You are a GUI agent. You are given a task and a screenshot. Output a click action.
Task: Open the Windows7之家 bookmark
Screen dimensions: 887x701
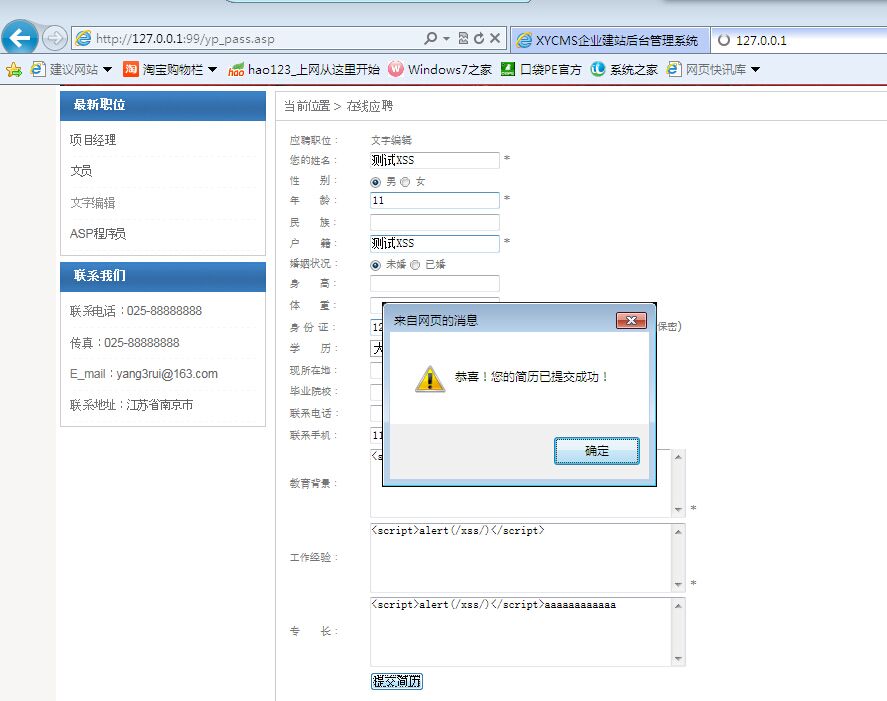[440, 69]
